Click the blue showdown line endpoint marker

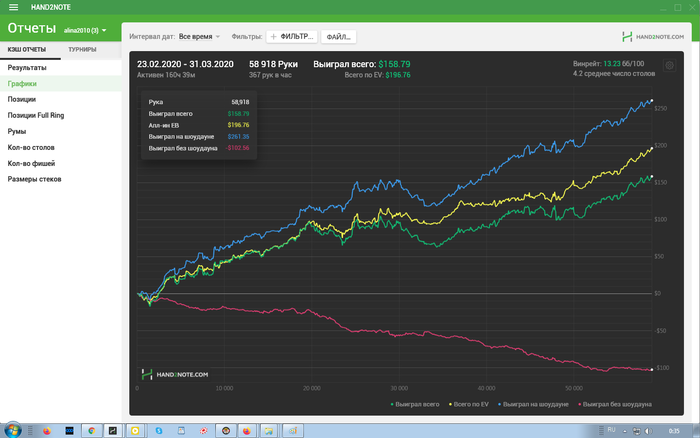(x=652, y=100)
